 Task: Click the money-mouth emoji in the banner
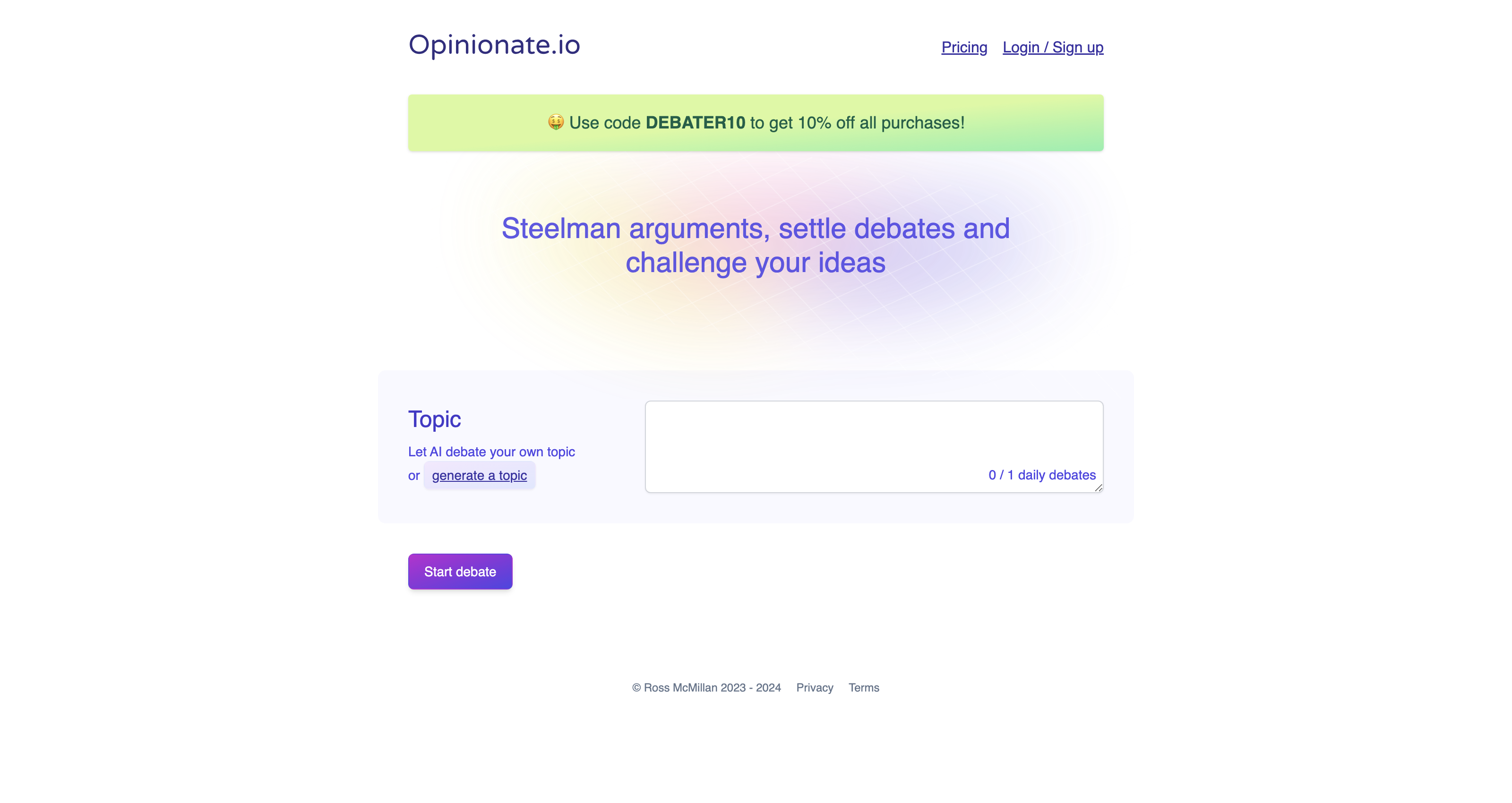click(x=556, y=122)
